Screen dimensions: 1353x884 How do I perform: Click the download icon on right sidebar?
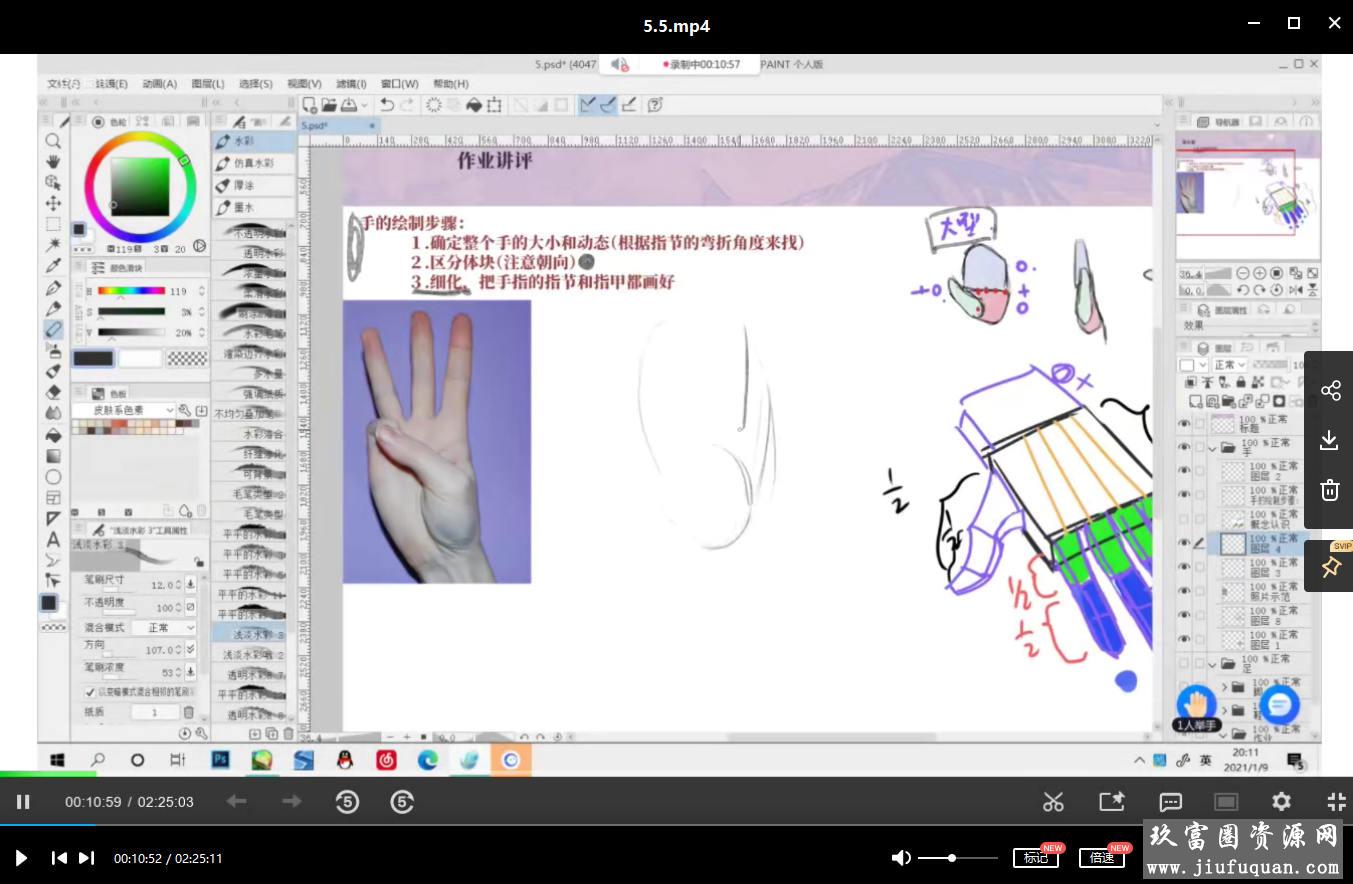1330,440
